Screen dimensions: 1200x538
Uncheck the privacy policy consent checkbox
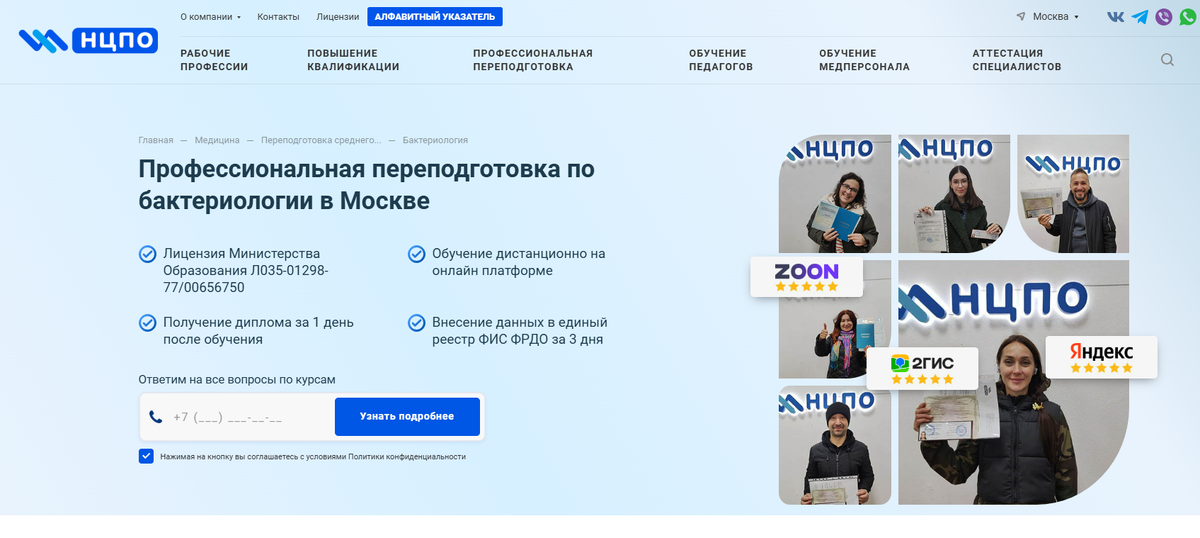pyautogui.click(x=146, y=456)
